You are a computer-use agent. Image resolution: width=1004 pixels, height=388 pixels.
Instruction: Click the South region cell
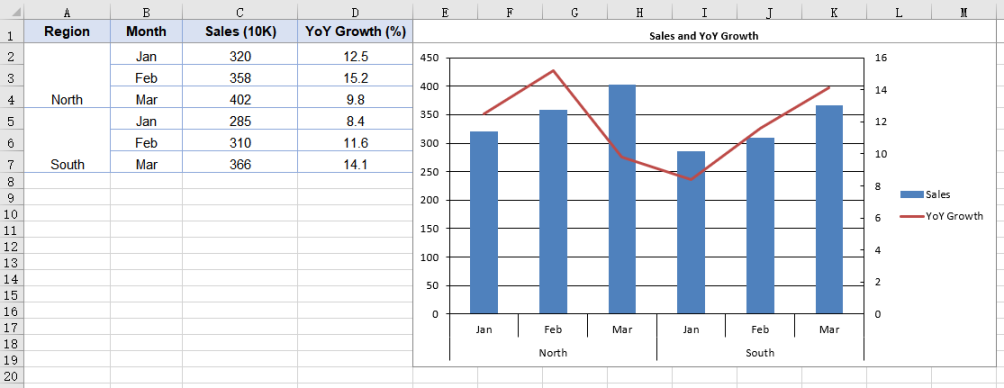click(67, 140)
